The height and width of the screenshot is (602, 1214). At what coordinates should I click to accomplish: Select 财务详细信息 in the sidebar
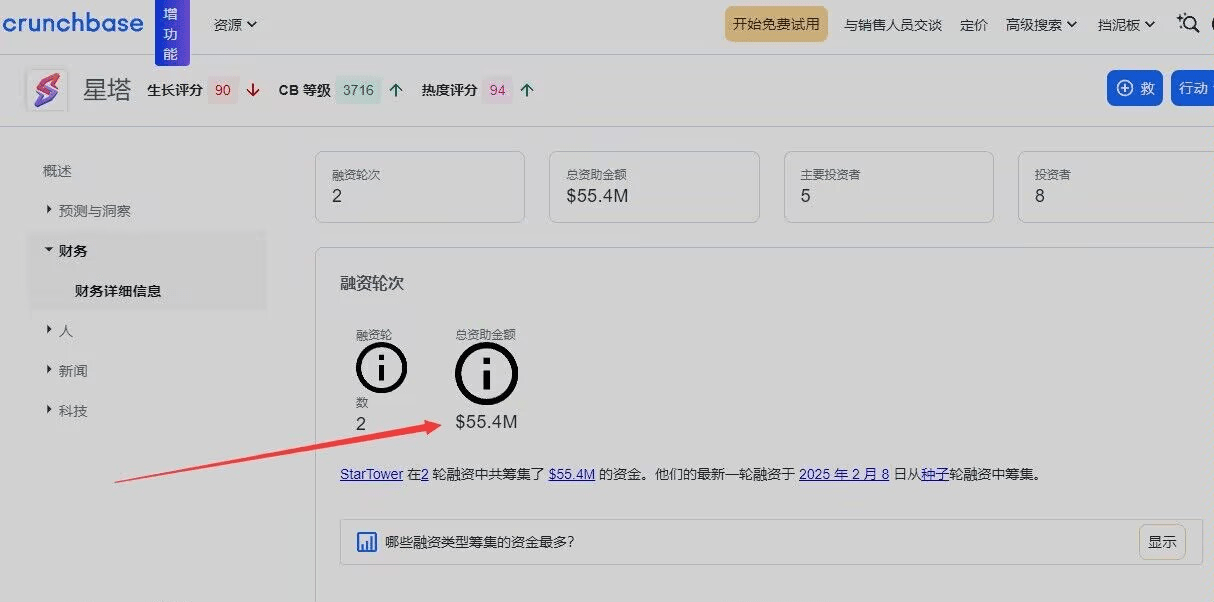tap(118, 291)
